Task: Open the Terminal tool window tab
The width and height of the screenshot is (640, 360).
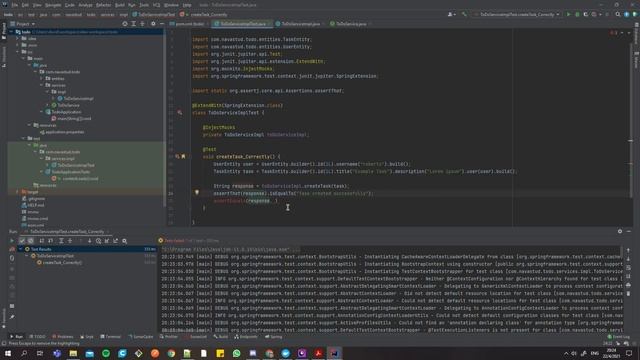Action: click(x=111, y=337)
